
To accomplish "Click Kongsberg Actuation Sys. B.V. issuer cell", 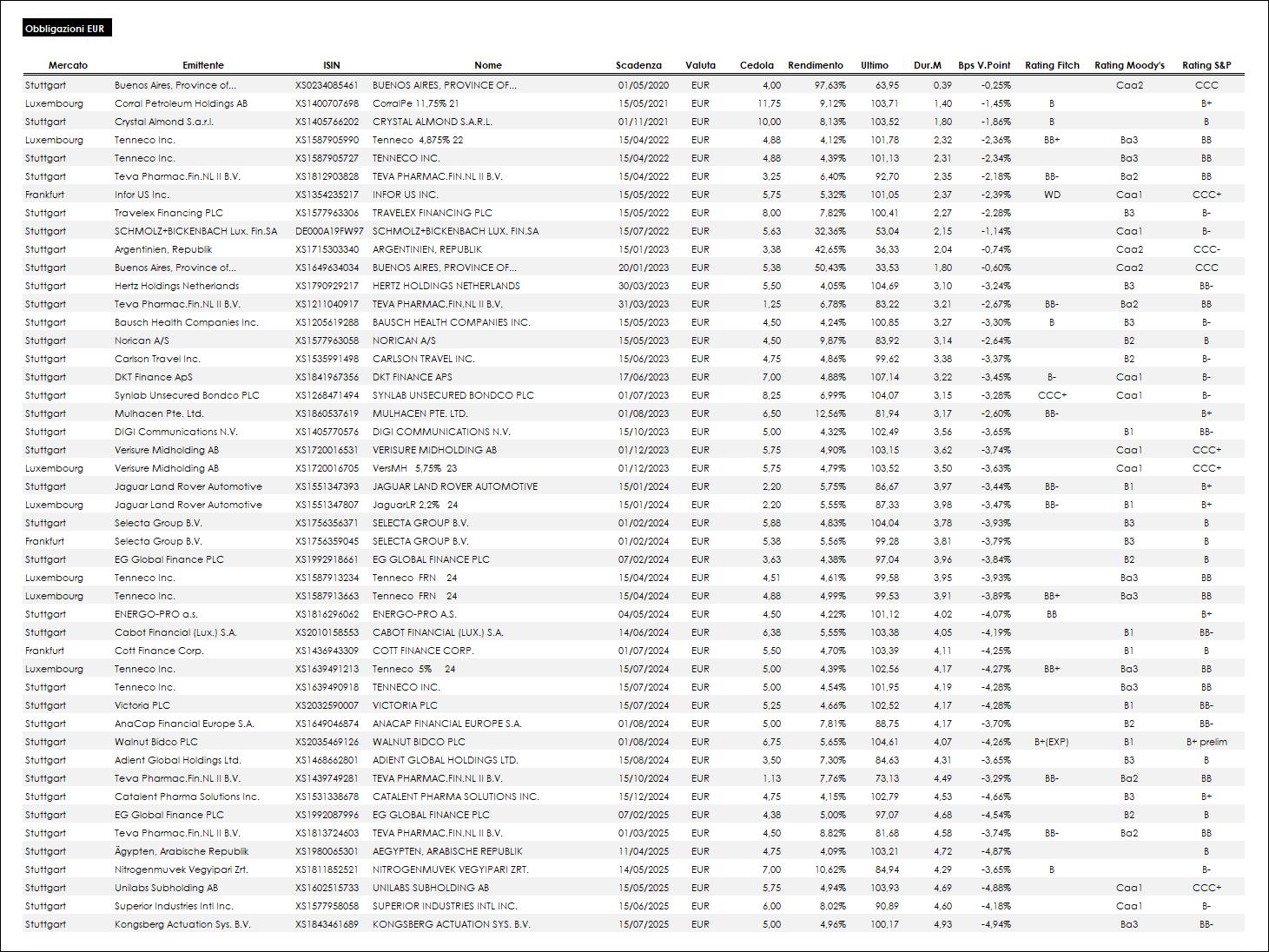I will (182, 924).
